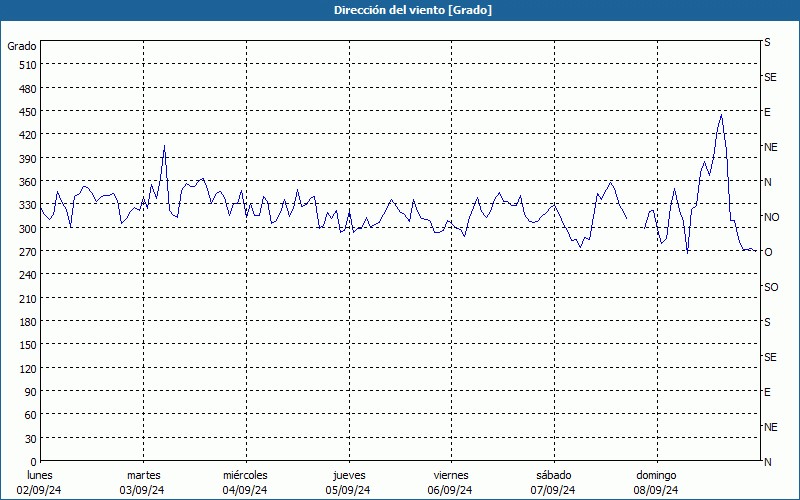Click the 'NE' compass label at 390 level

[x=771, y=147]
